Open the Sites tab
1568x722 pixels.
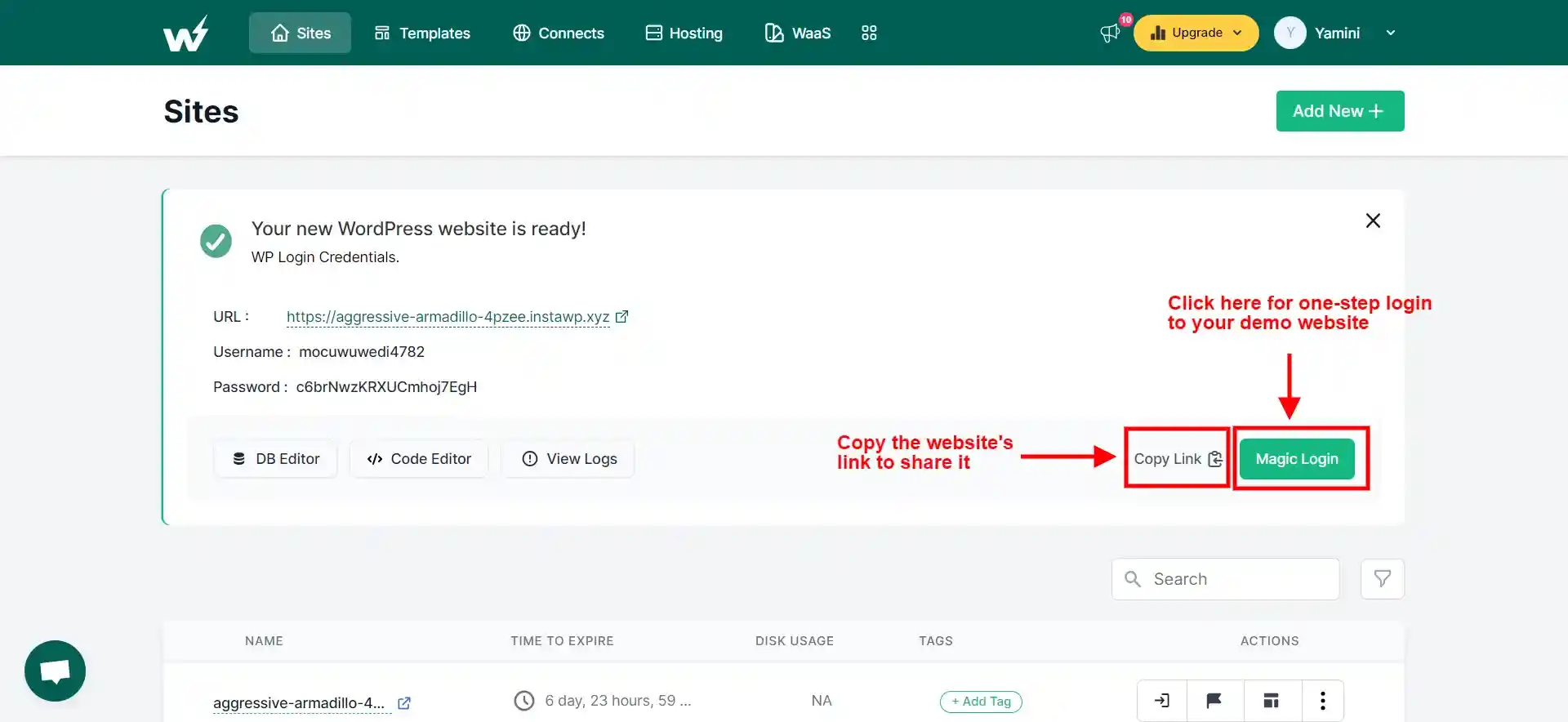click(300, 33)
